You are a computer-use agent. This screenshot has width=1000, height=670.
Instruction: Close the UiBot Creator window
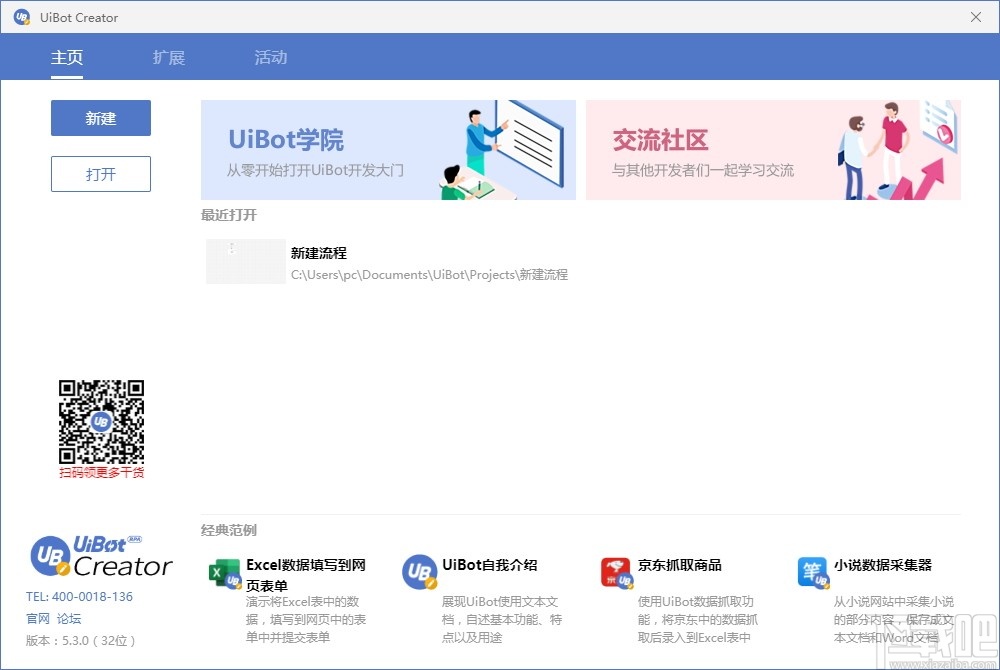coord(976,17)
